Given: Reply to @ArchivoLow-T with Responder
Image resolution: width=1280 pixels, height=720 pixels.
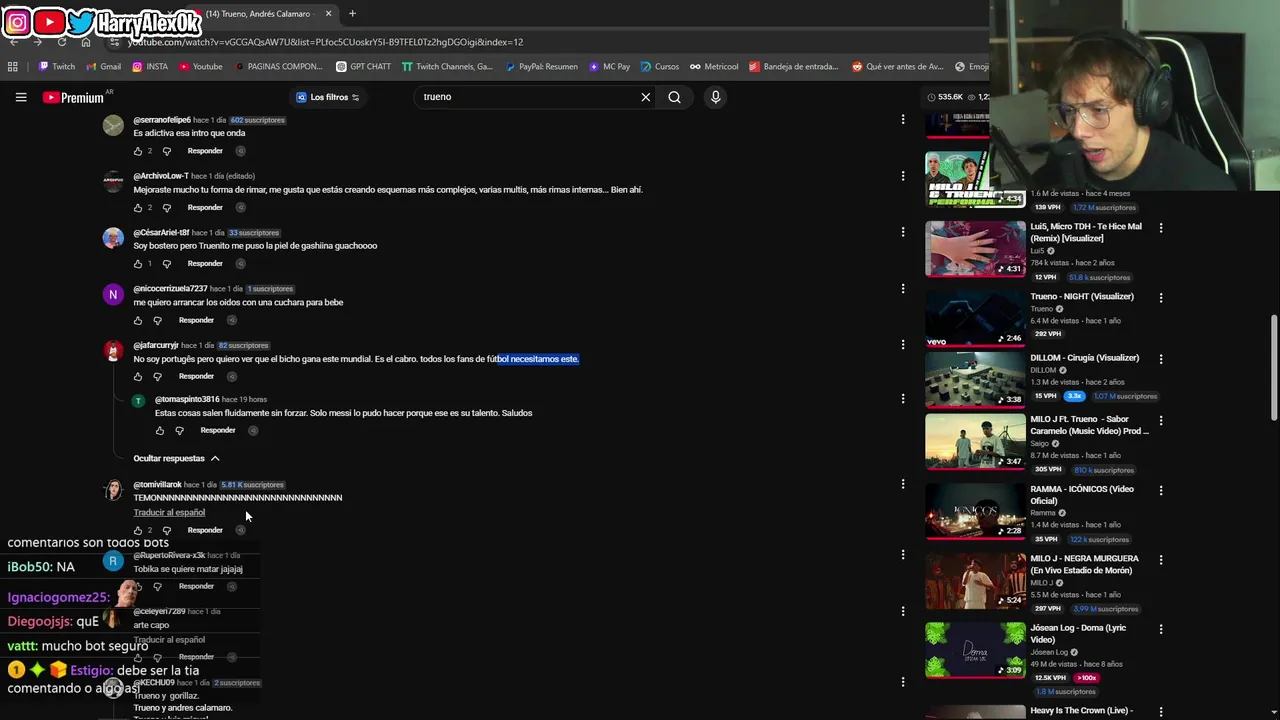Looking at the screenshot, I should [x=205, y=208].
